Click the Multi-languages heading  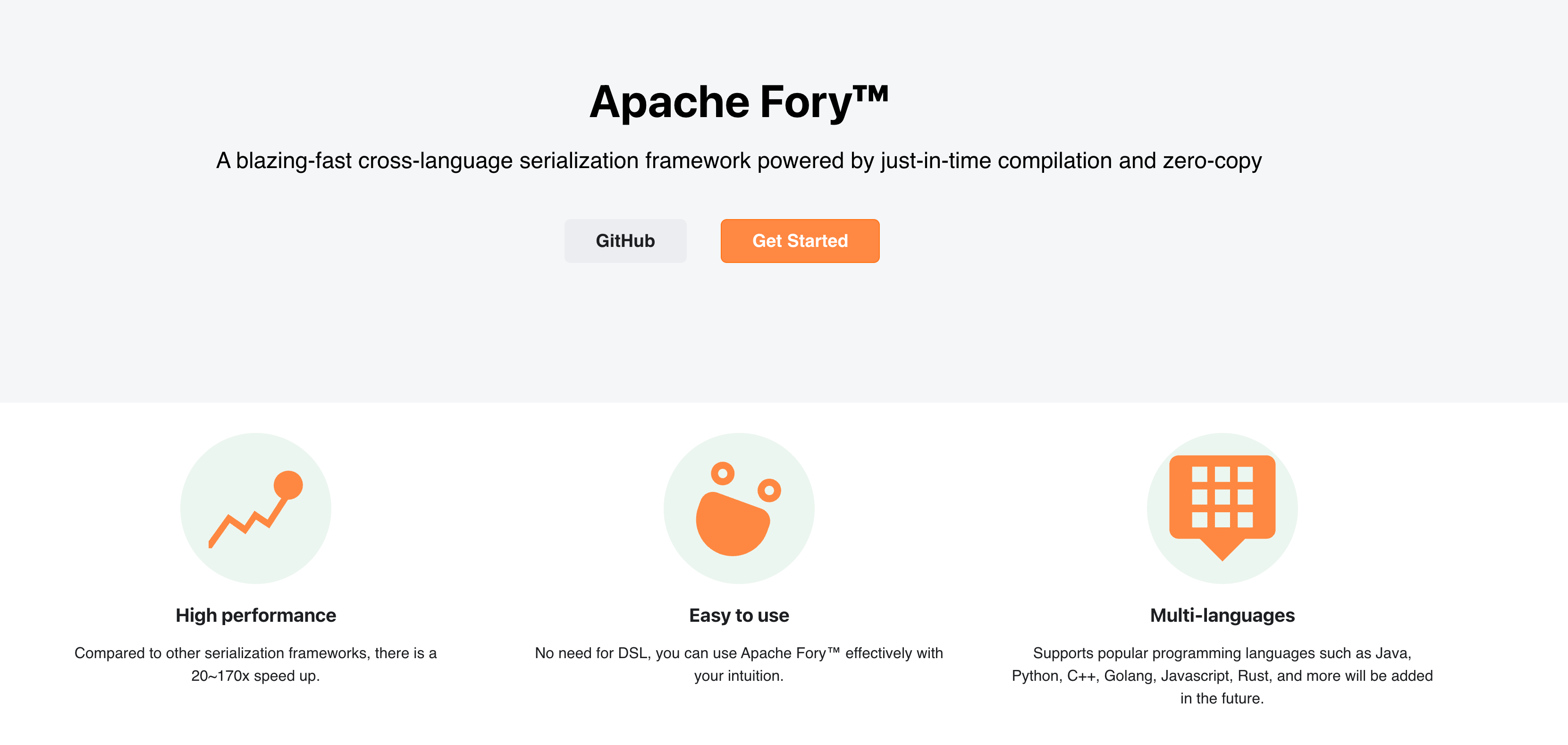pyautogui.click(x=1222, y=615)
